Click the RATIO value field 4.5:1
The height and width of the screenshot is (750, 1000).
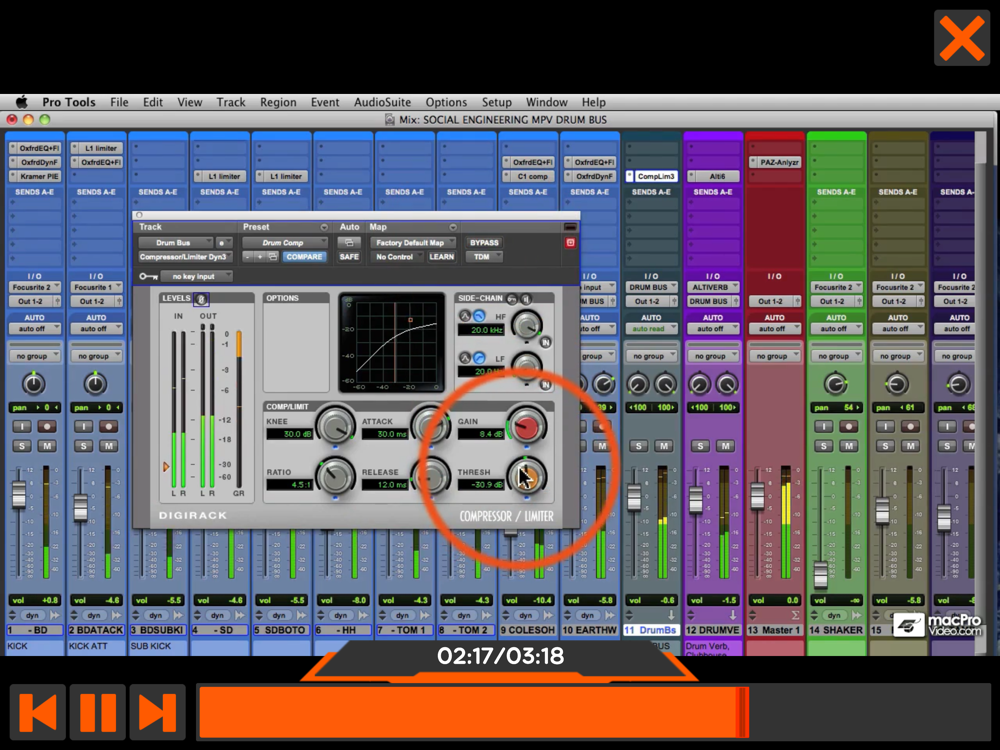click(289, 485)
